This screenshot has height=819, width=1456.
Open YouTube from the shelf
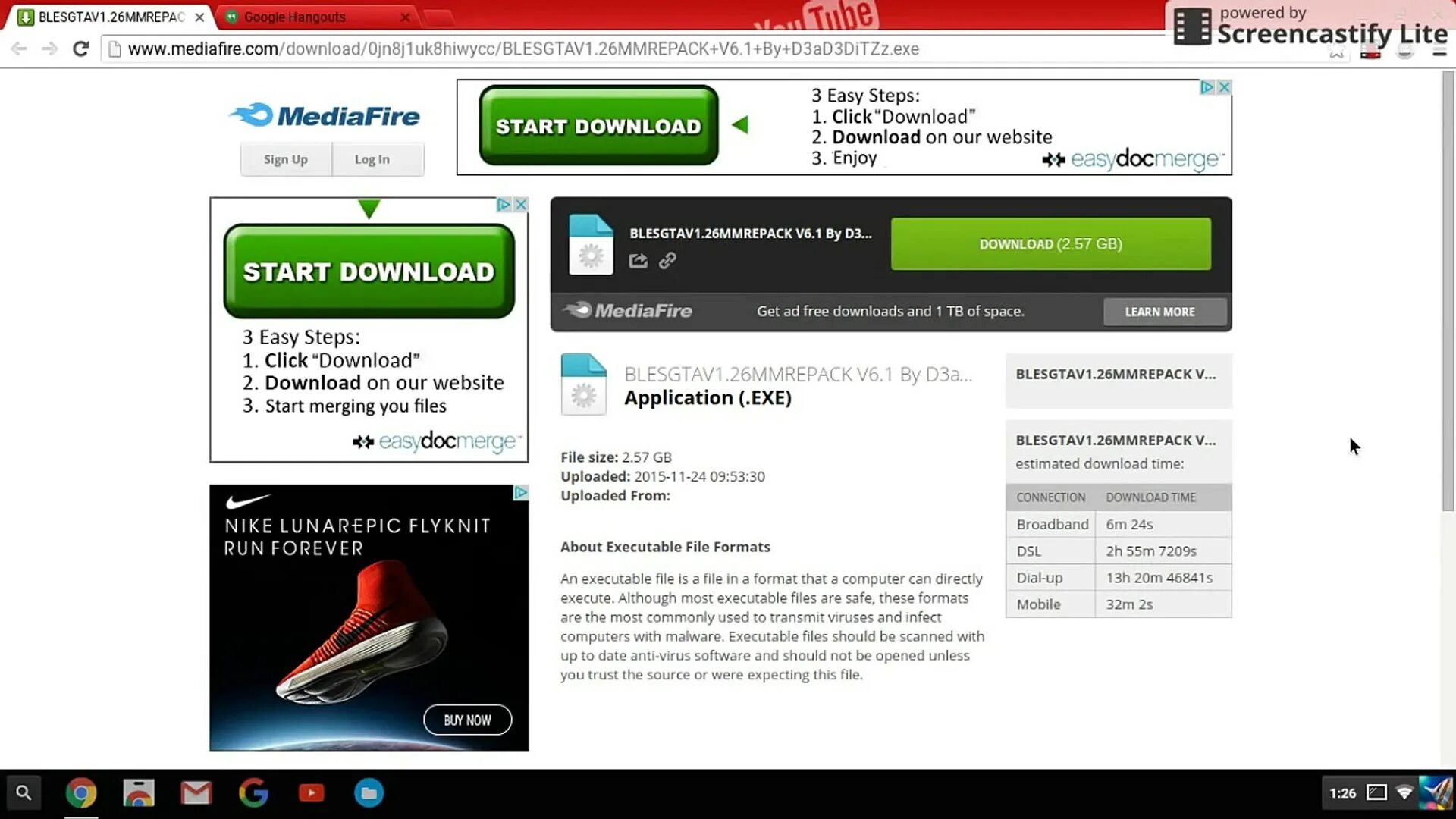[x=312, y=793]
